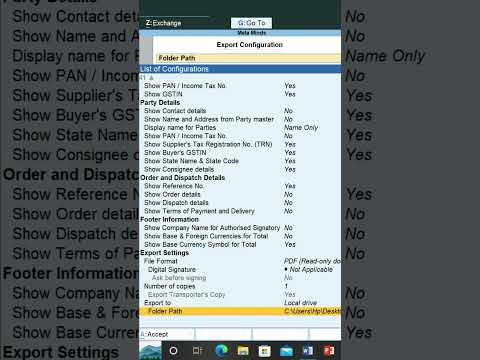480x360 pixels.
Task: Open Microsoft Store taskbar icon
Action: coord(265,351)
